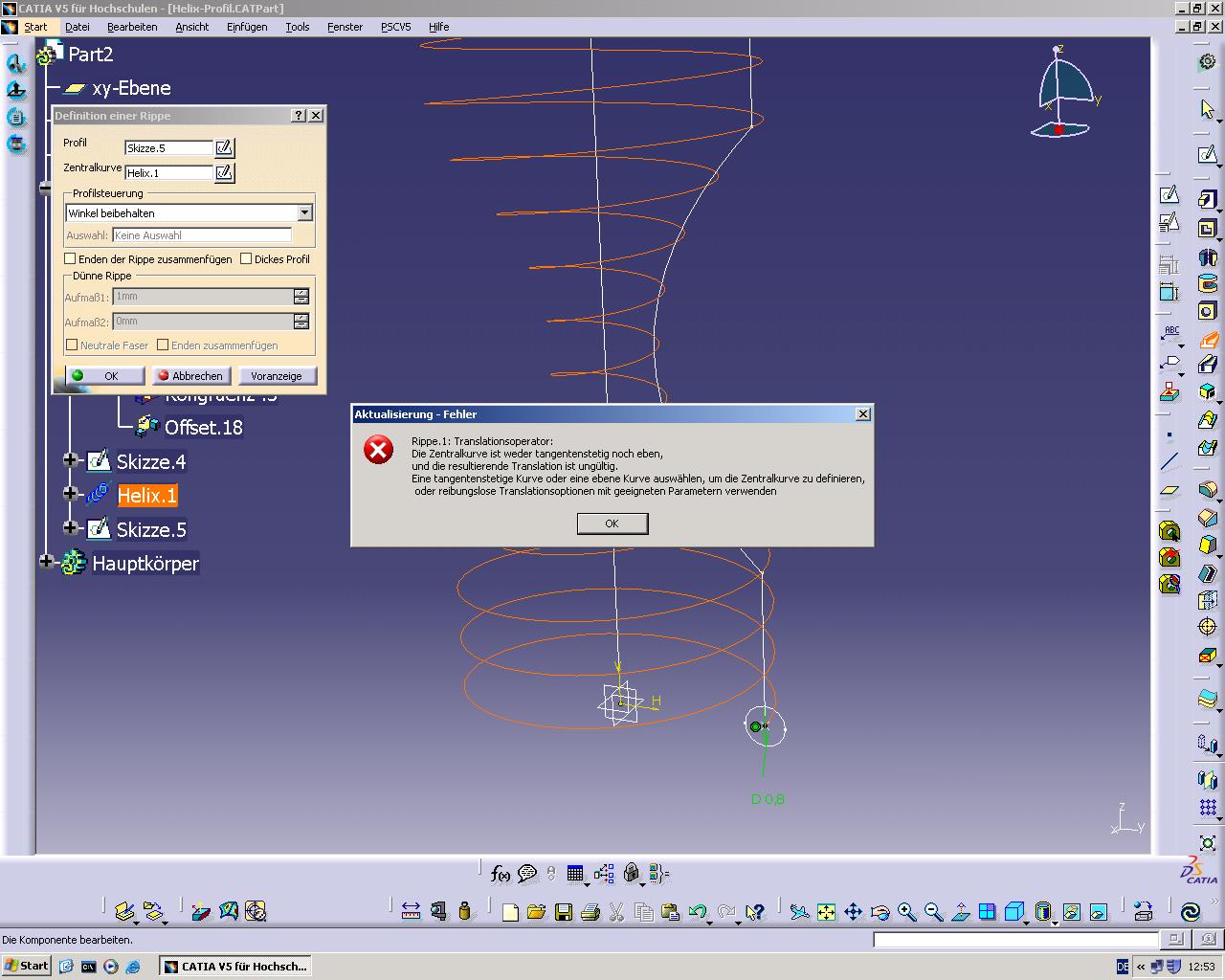
Task: Expand the Skizze.4 tree node
Action: point(70,460)
